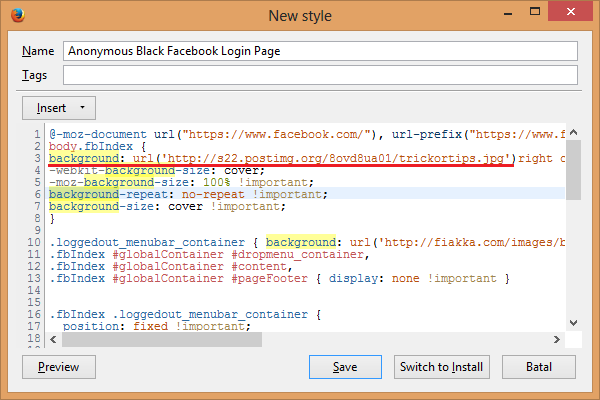
Task: Click the Preview button
Action: (59, 367)
